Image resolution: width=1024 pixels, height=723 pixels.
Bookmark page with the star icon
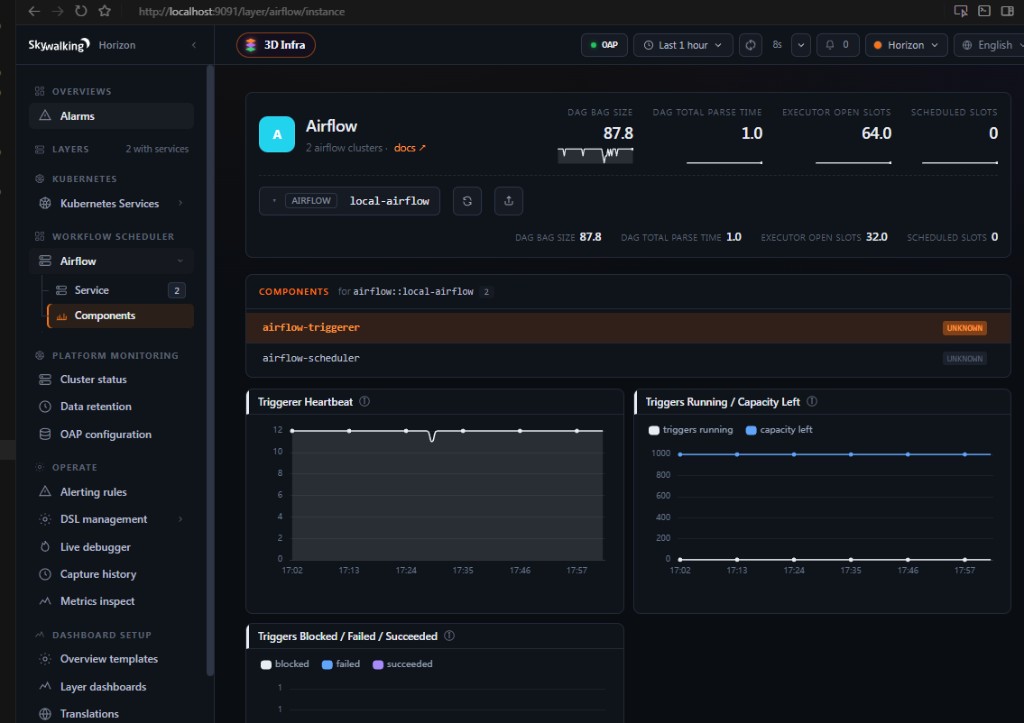[104, 11]
